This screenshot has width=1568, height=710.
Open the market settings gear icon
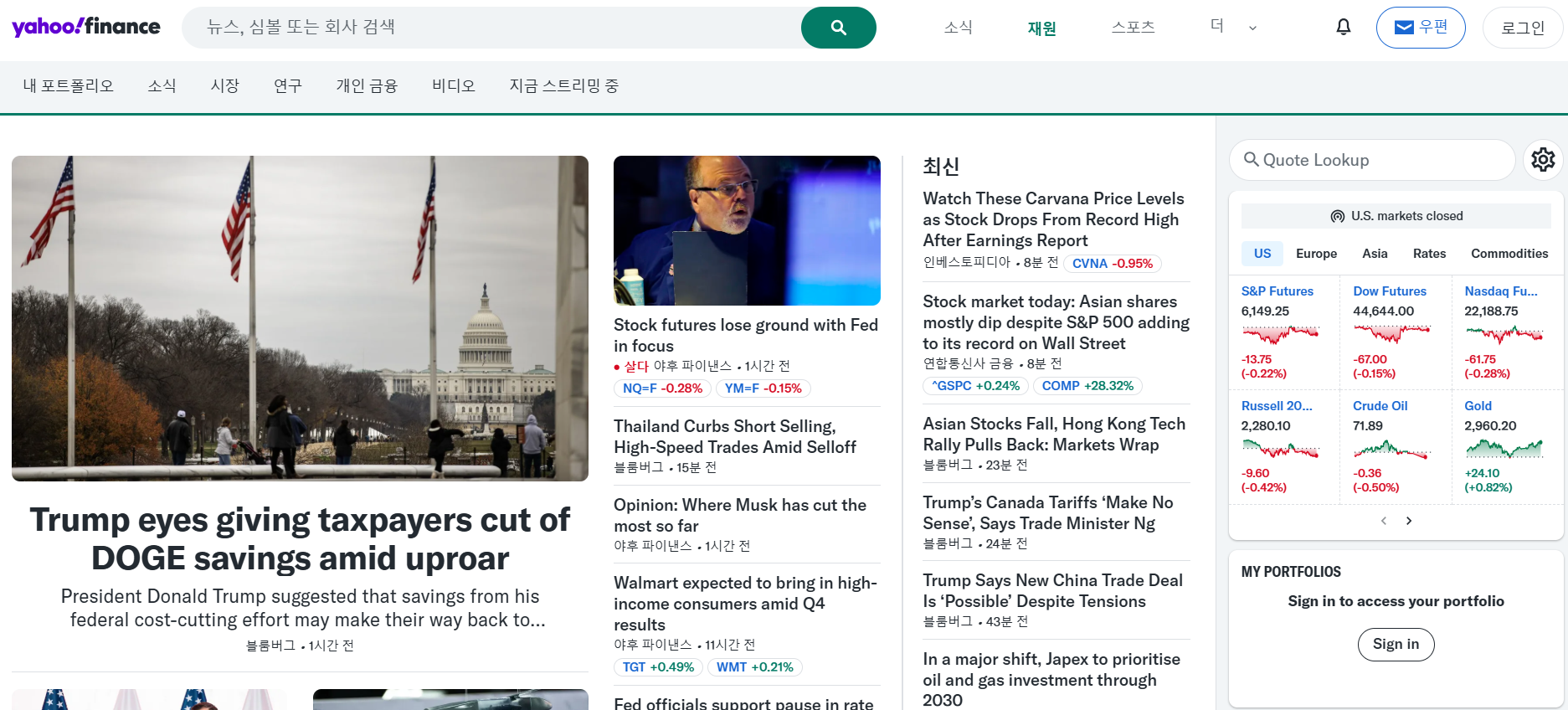1543,159
